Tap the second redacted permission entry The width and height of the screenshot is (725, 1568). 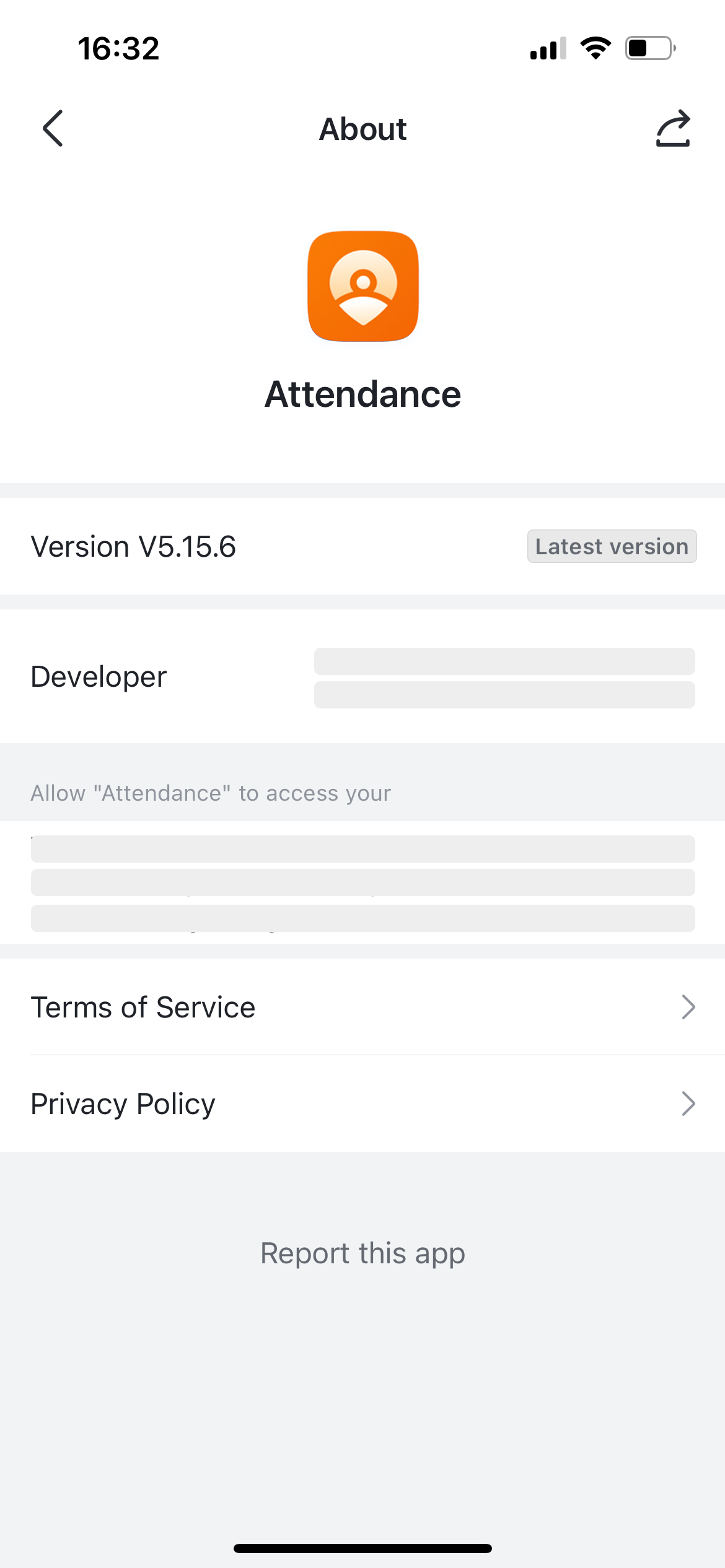pyautogui.click(x=362, y=882)
